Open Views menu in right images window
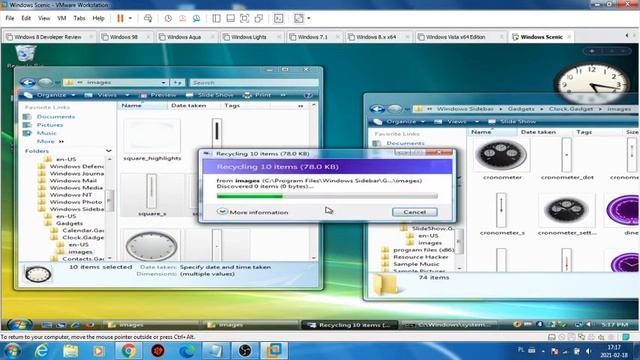Viewport: 640px width, 360px height. coord(457,122)
